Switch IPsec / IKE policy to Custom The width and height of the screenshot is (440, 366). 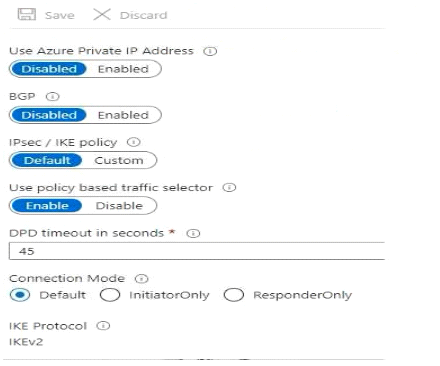(x=119, y=160)
